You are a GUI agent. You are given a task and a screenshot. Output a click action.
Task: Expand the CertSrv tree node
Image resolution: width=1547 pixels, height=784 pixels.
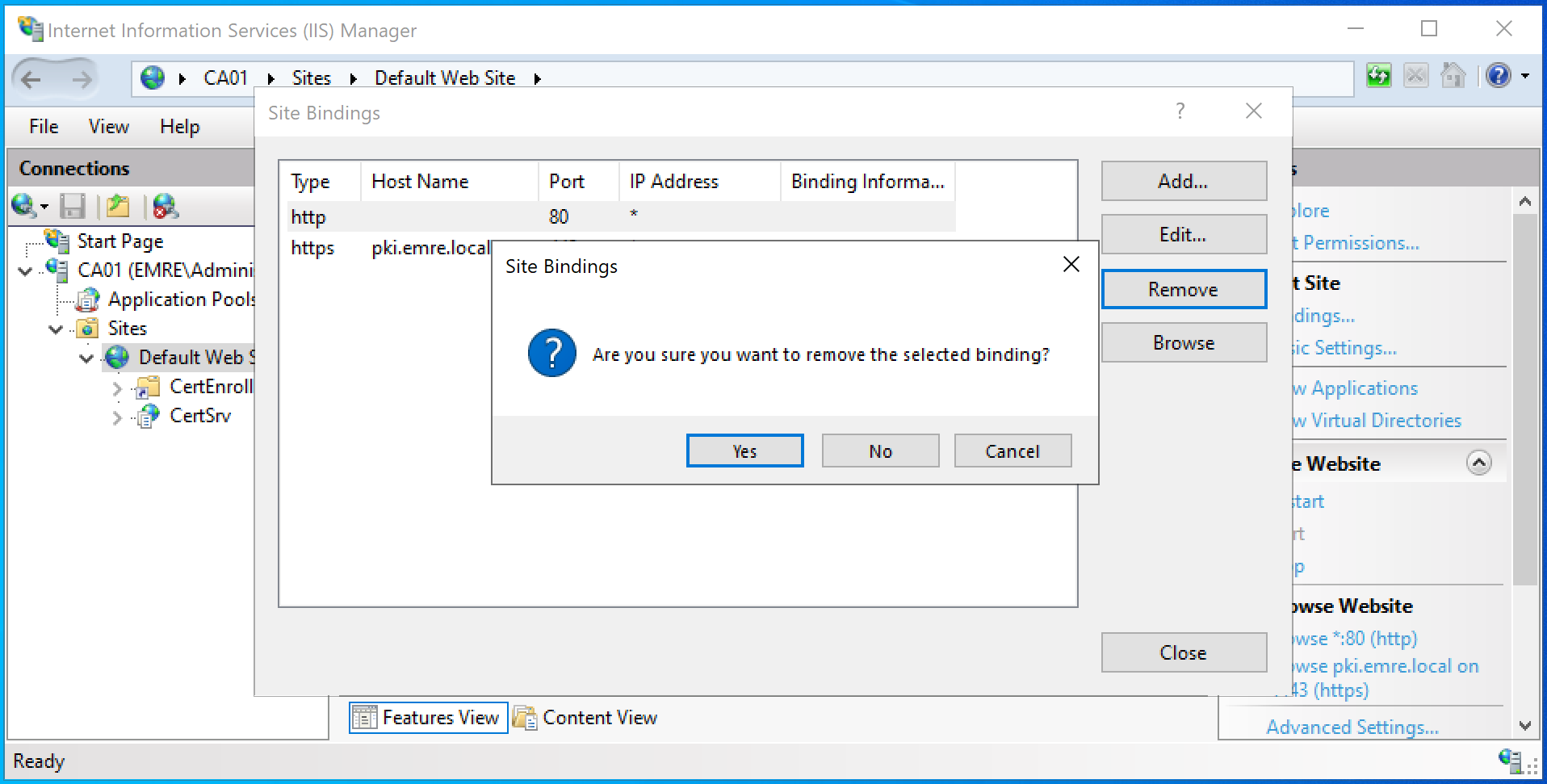click(x=117, y=417)
